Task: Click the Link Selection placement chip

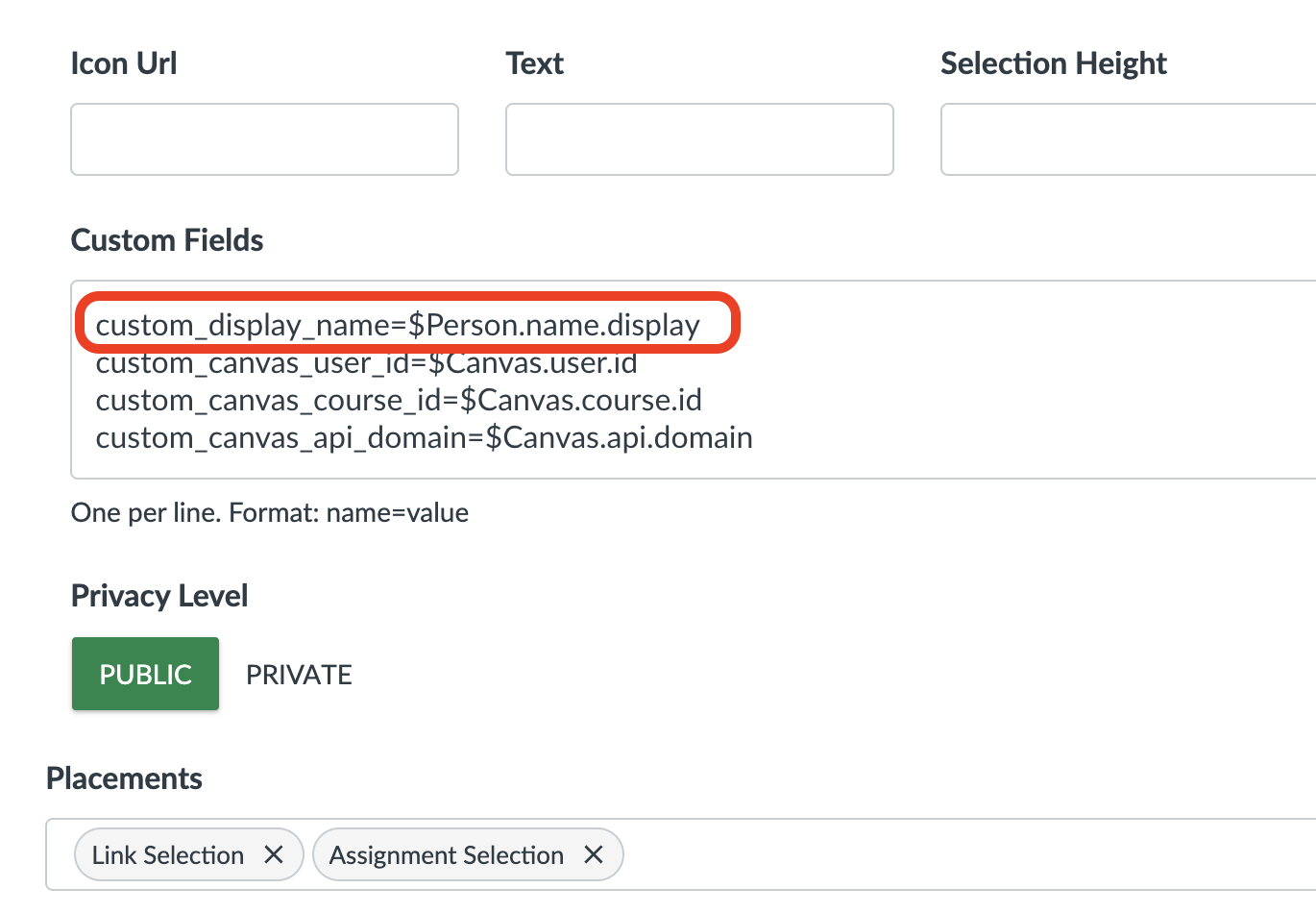Action: click(x=188, y=854)
